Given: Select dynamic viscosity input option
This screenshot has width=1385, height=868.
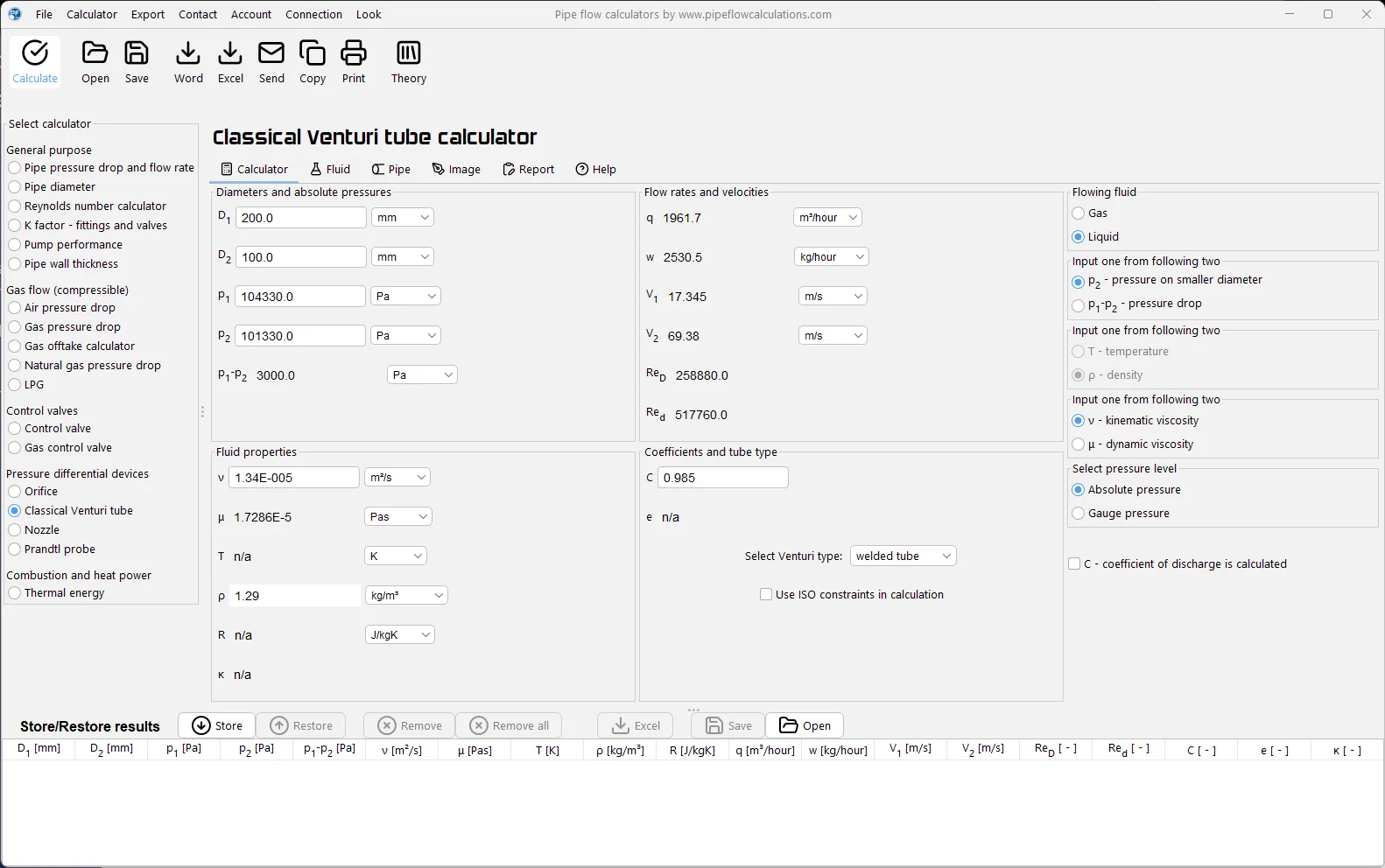Looking at the screenshot, I should coord(1133,444).
